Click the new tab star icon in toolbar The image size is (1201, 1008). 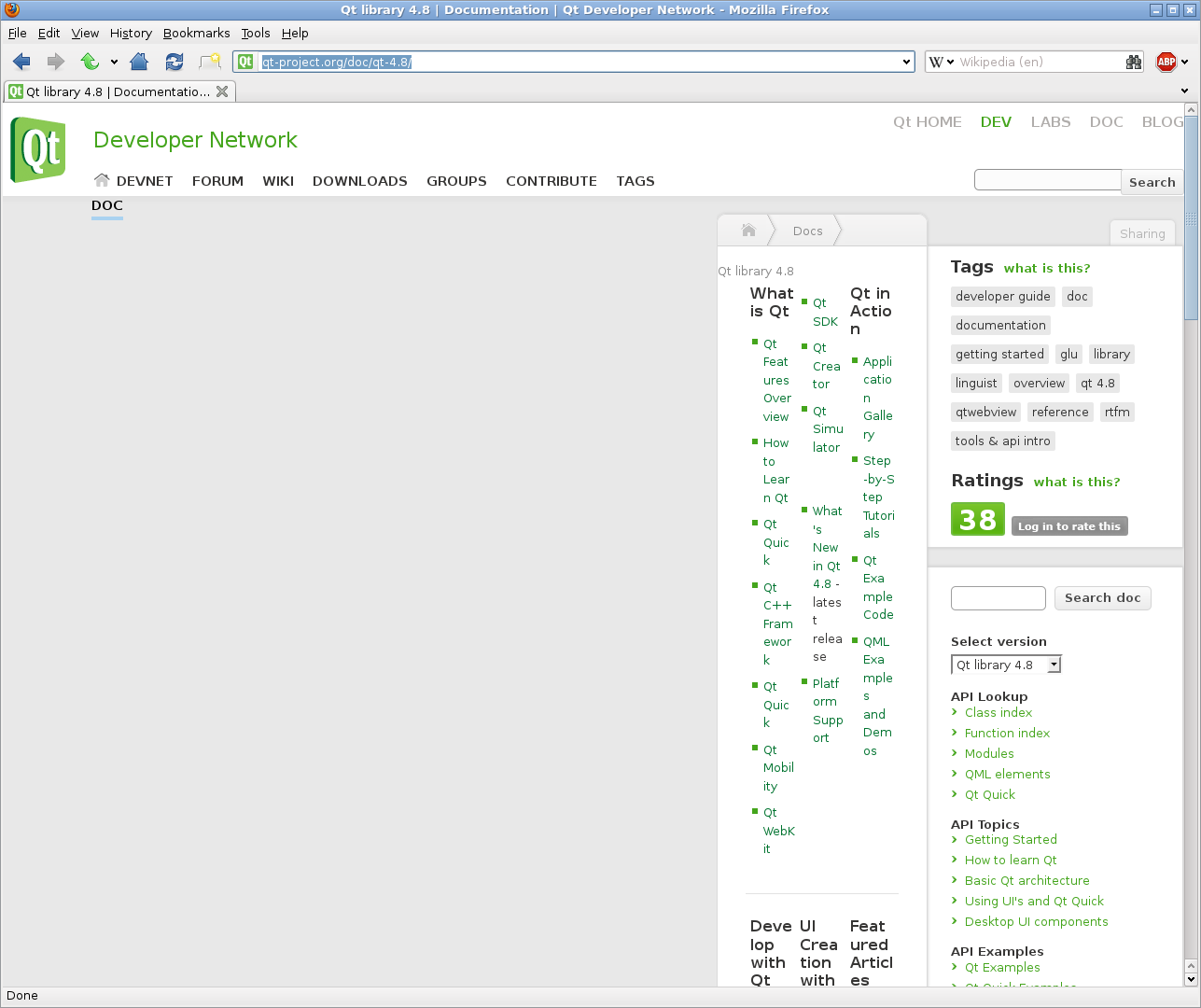(210, 62)
